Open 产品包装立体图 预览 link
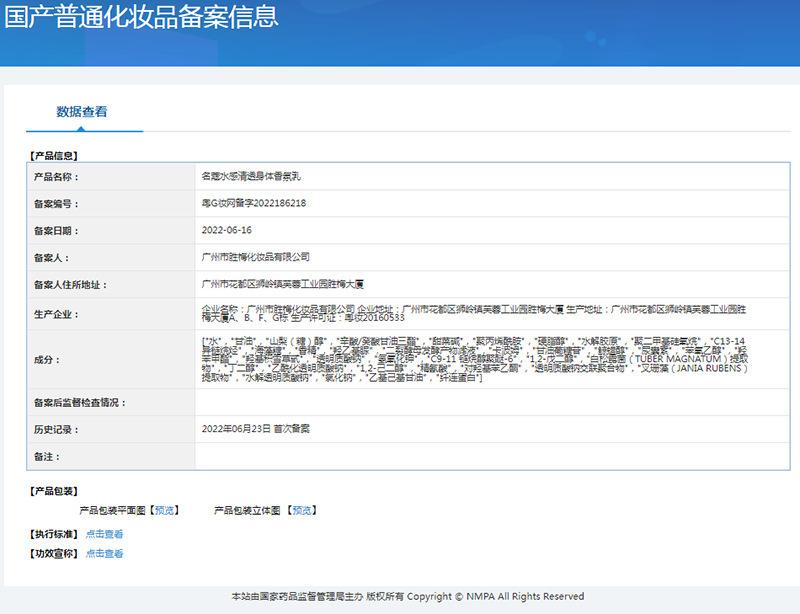Viewport: 800px width, 614px height. tap(302, 510)
